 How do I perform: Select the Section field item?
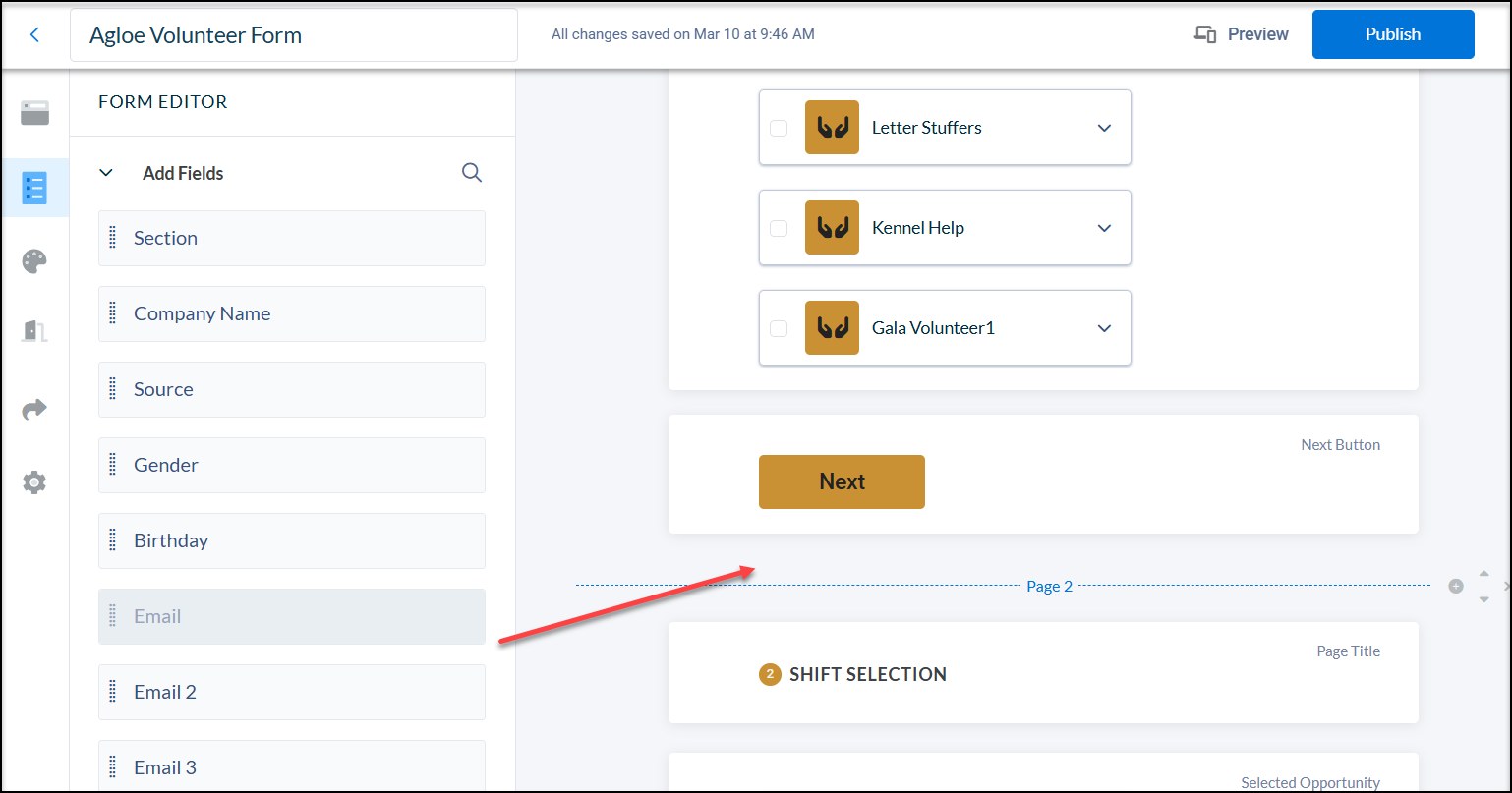tap(292, 238)
